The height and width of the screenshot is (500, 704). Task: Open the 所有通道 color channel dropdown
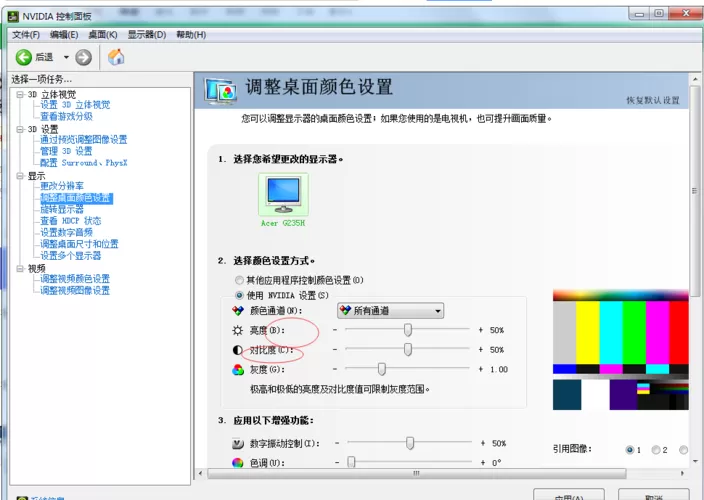390,311
